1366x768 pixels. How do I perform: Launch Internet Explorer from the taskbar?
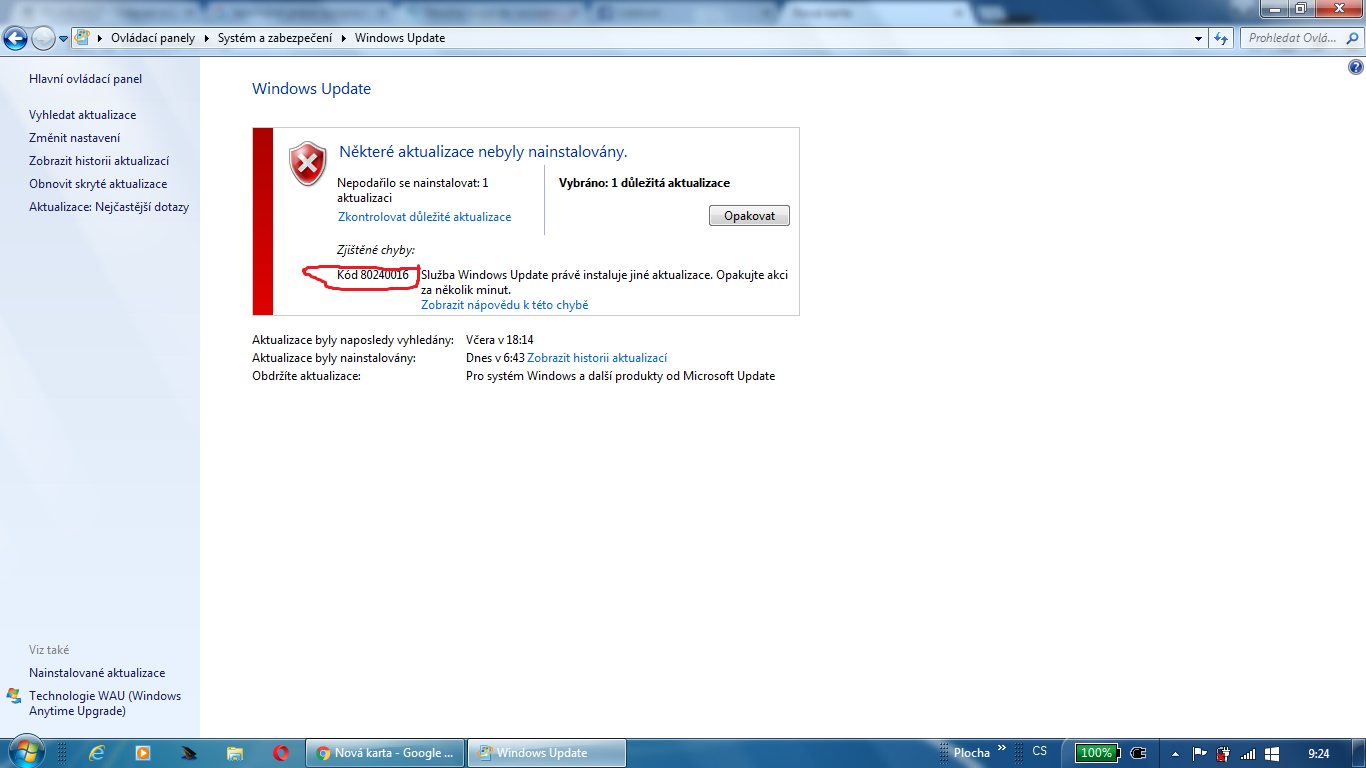[97, 753]
